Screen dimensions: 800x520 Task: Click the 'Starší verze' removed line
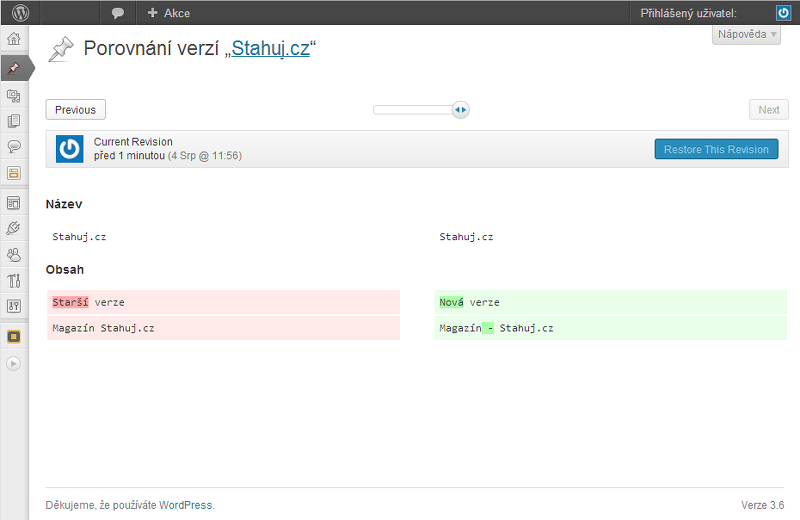pyautogui.click(x=223, y=302)
